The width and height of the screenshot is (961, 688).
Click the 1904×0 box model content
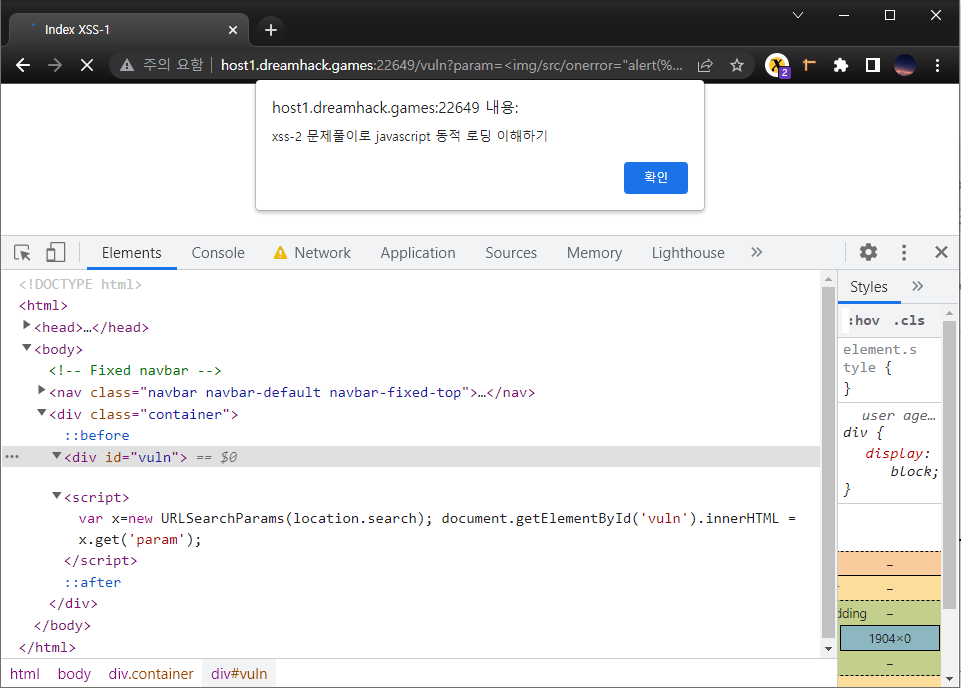click(x=889, y=638)
